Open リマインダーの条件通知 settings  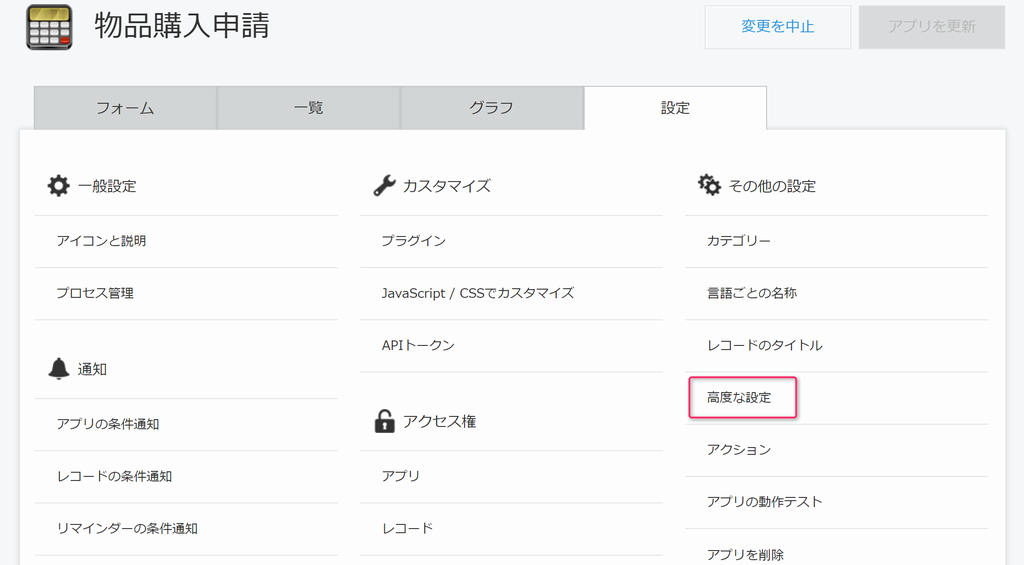(127, 528)
